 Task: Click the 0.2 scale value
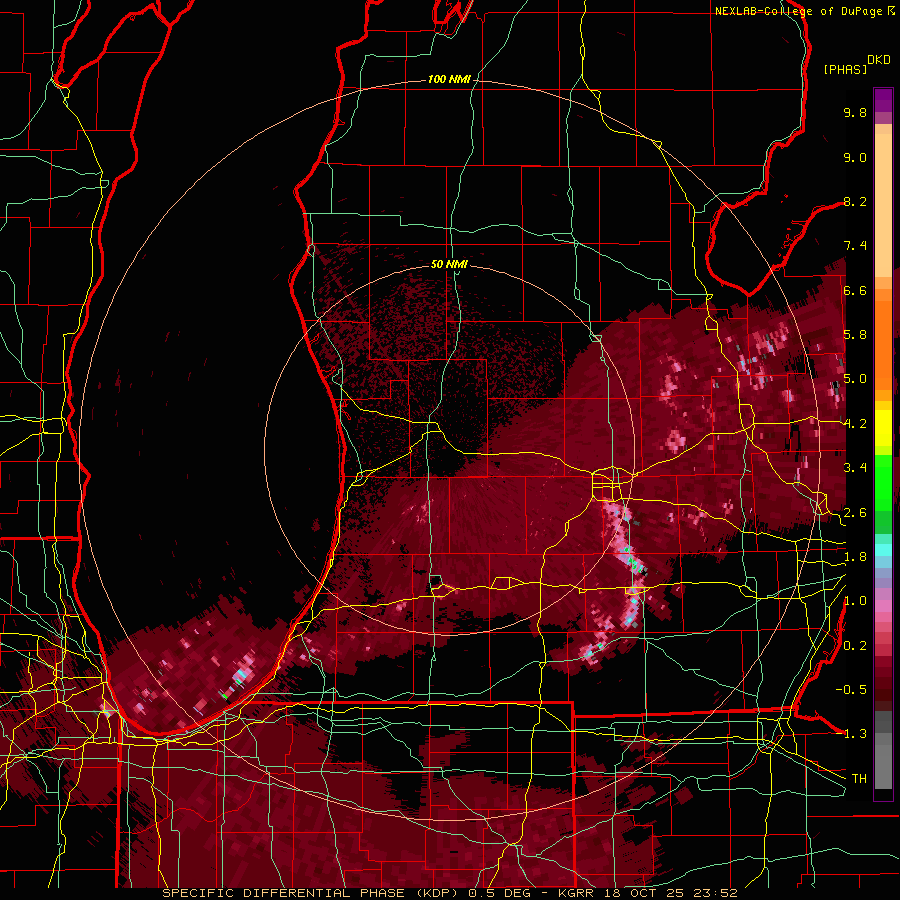[x=855, y=646]
